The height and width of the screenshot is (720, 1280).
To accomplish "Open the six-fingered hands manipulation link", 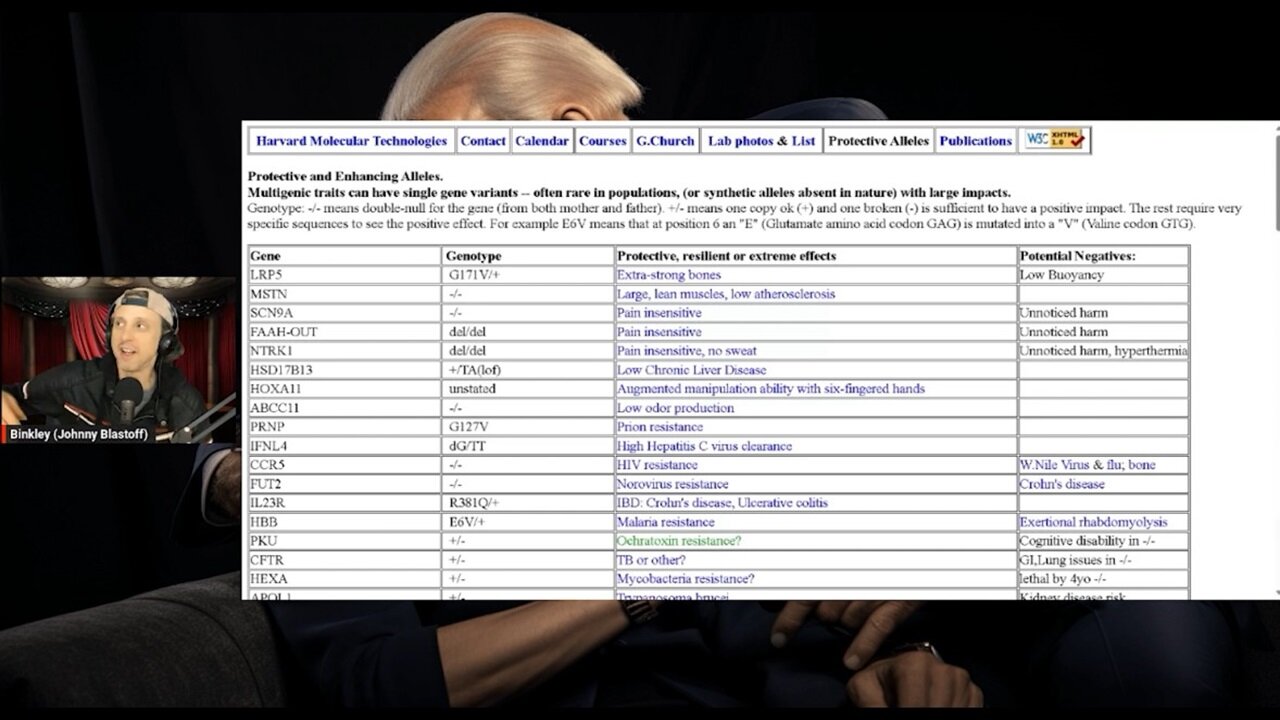I will pos(771,389).
